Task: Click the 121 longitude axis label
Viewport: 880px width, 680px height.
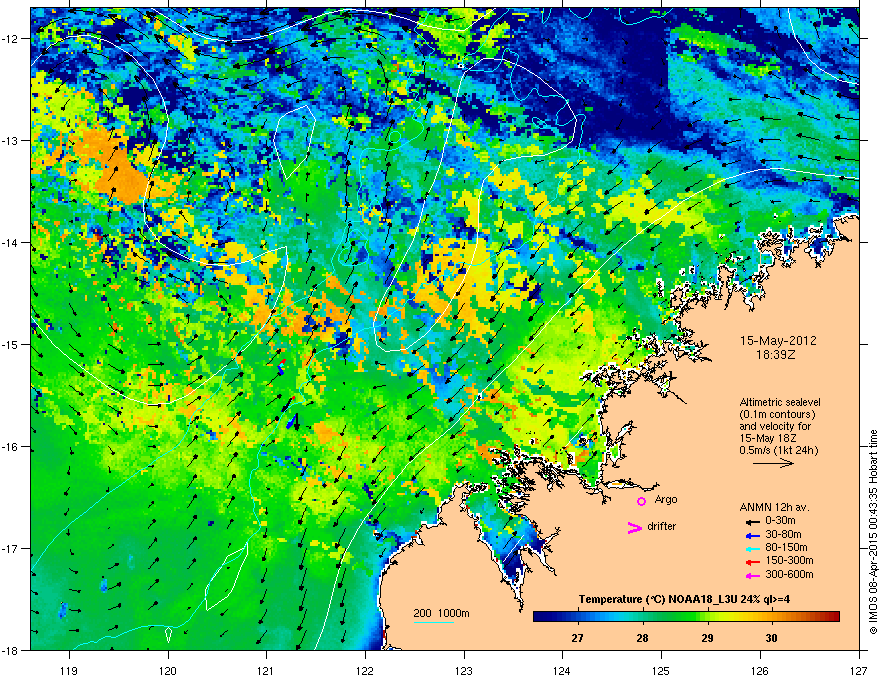Action: tap(267, 670)
